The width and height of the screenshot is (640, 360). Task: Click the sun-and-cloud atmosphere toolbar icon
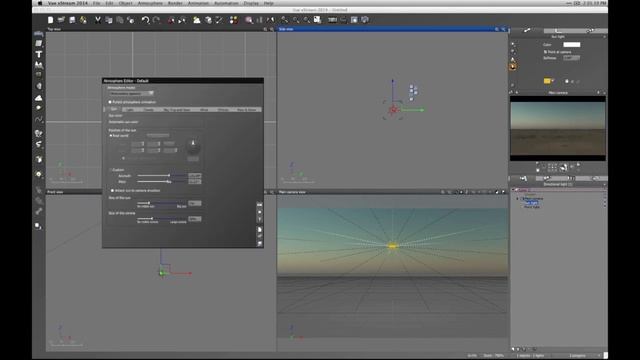pos(197,20)
